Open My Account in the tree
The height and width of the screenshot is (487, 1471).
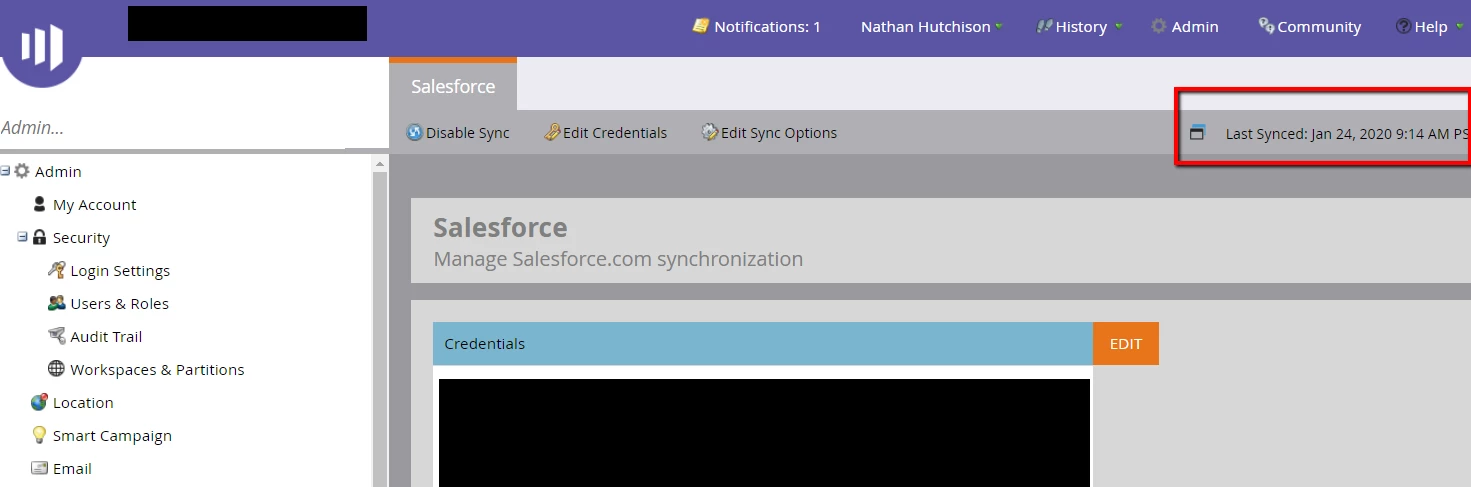coord(95,204)
